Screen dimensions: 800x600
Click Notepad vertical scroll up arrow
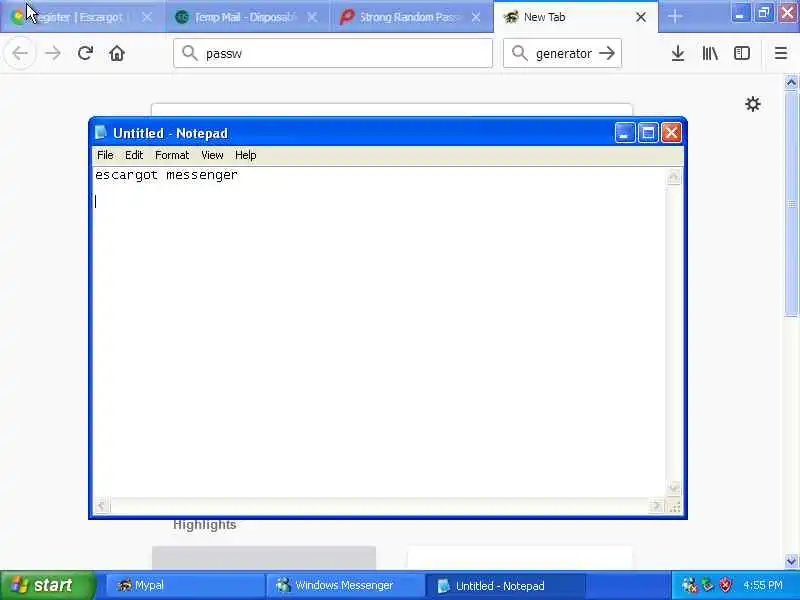point(673,177)
